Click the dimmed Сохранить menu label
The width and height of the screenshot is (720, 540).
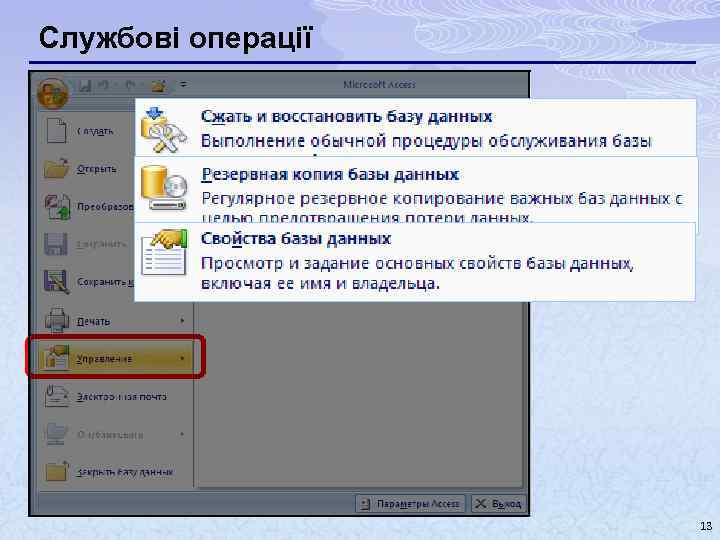[x=101, y=244]
